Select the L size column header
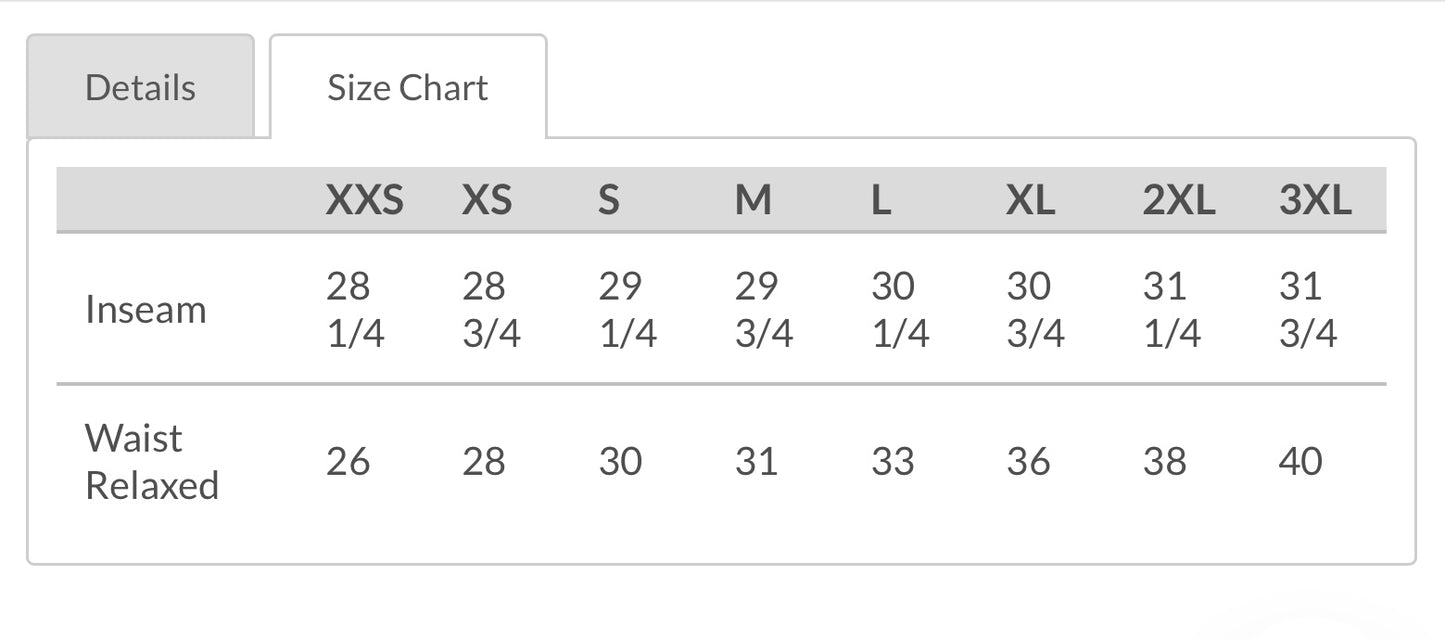This screenshot has width=1445, height=639. [x=880, y=201]
